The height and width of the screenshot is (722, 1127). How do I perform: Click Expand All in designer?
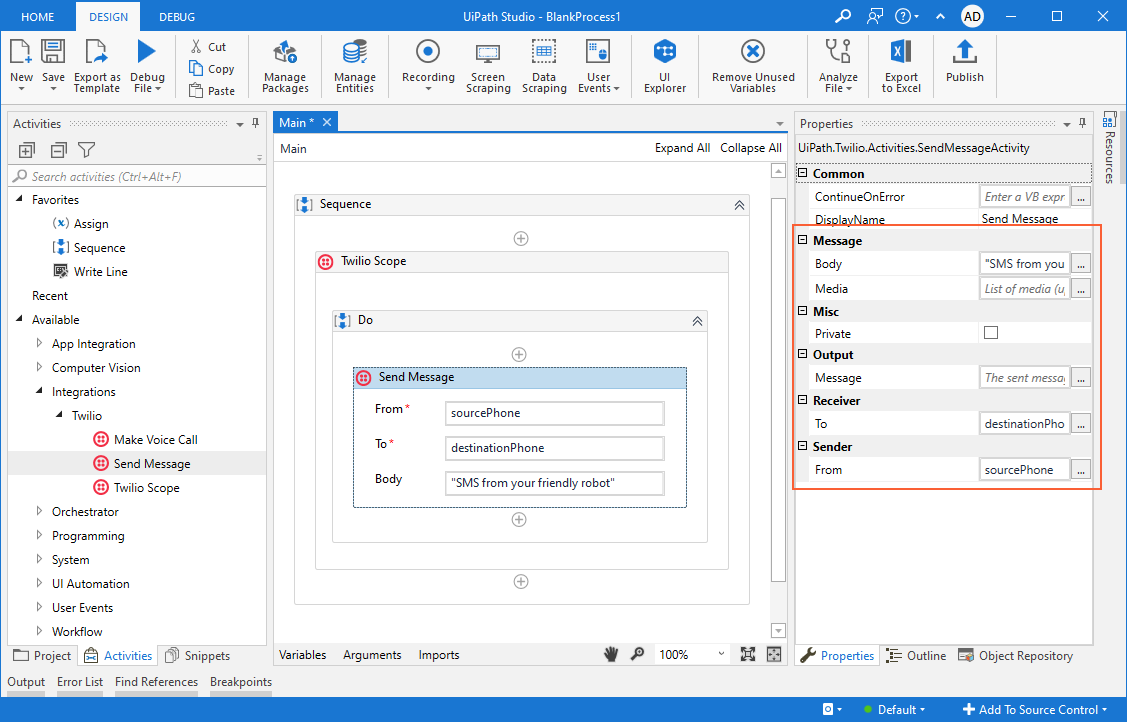[682, 148]
